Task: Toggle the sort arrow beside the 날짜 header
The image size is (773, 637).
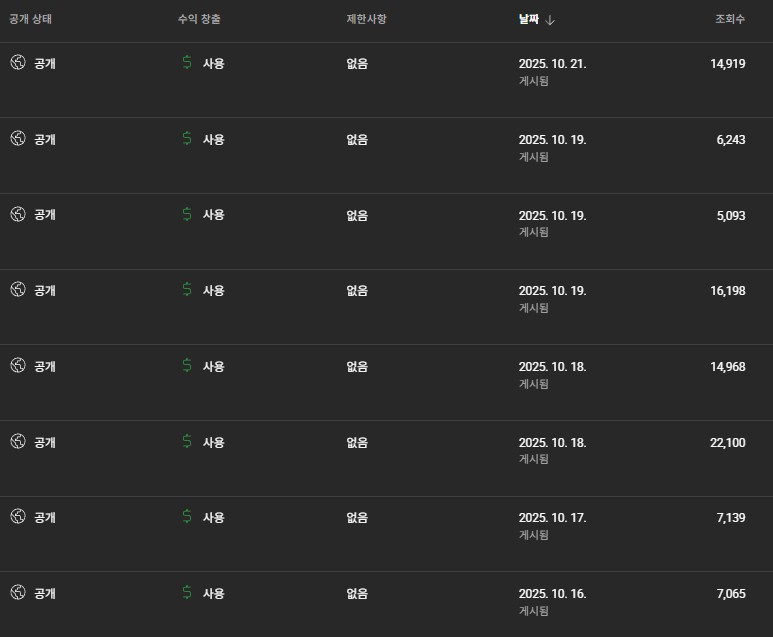Action: pyautogui.click(x=550, y=20)
